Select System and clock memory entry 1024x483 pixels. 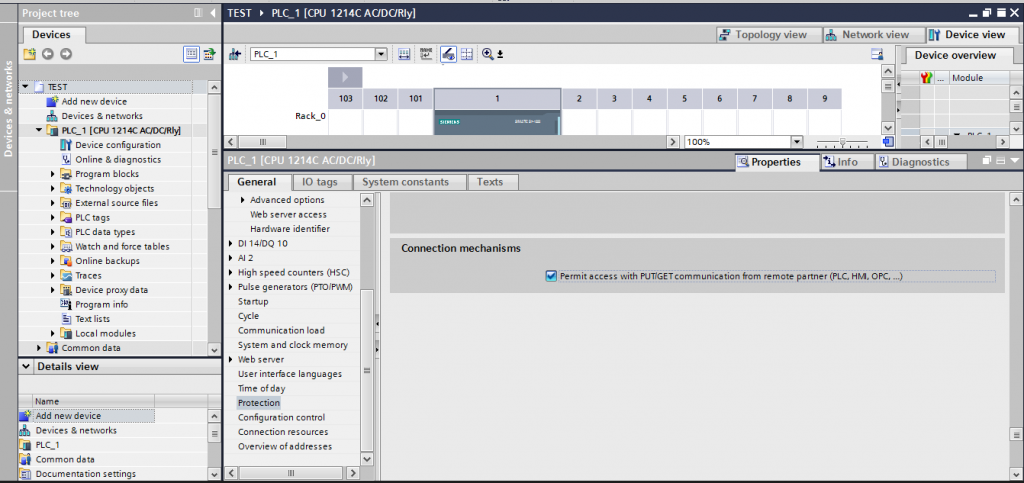pos(293,345)
